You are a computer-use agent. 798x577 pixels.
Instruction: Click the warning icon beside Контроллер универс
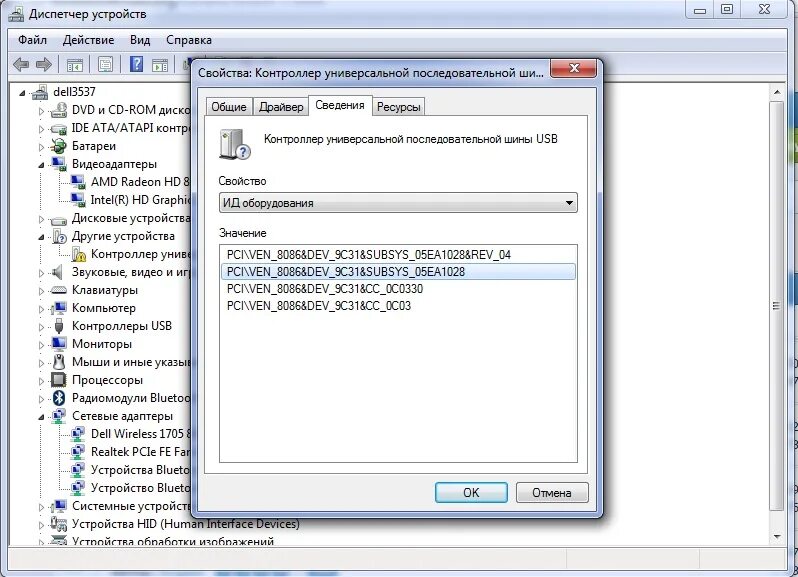(x=78, y=254)
